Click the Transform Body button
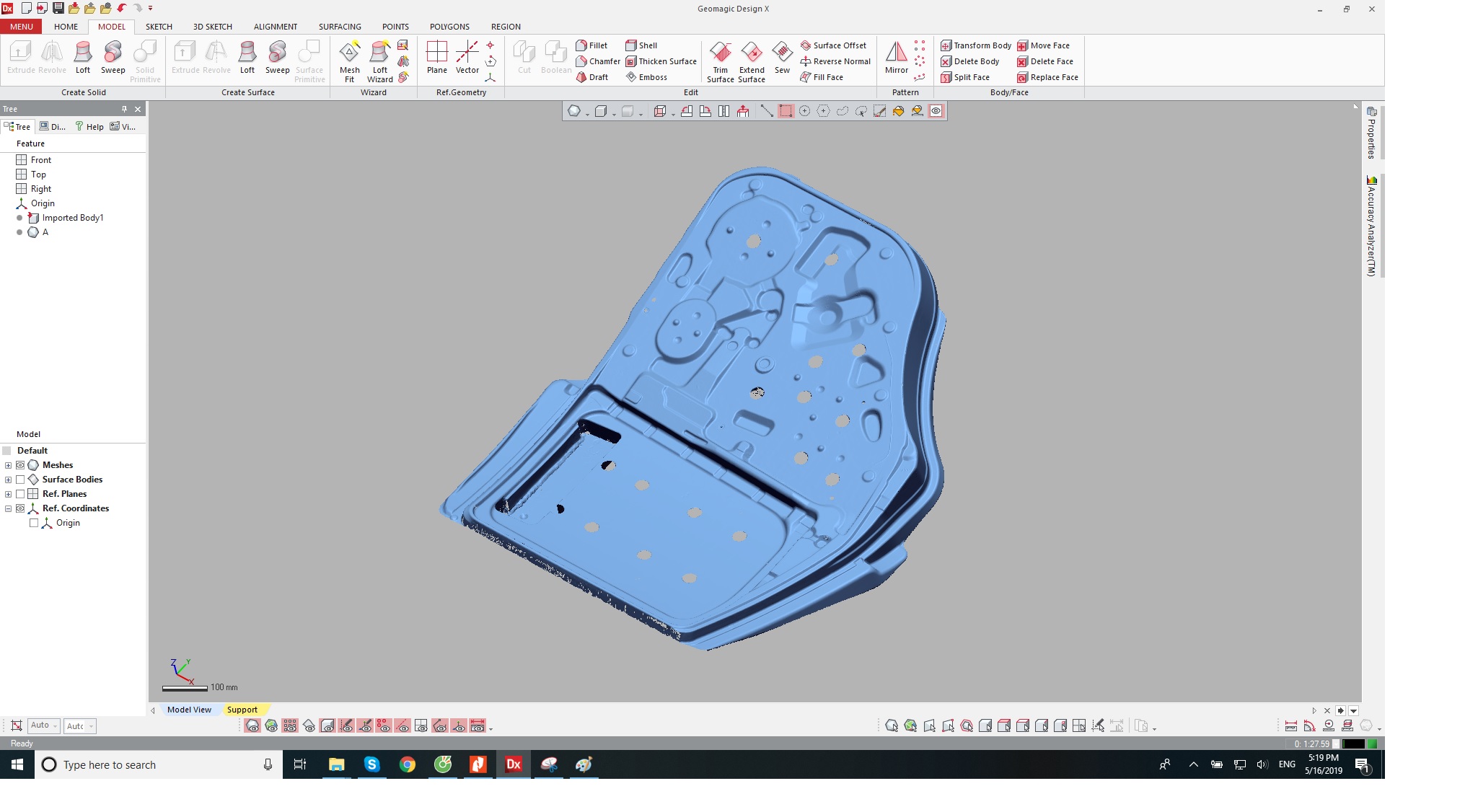Viewport: 1478px width, 812px height. (x=976, y=45)
